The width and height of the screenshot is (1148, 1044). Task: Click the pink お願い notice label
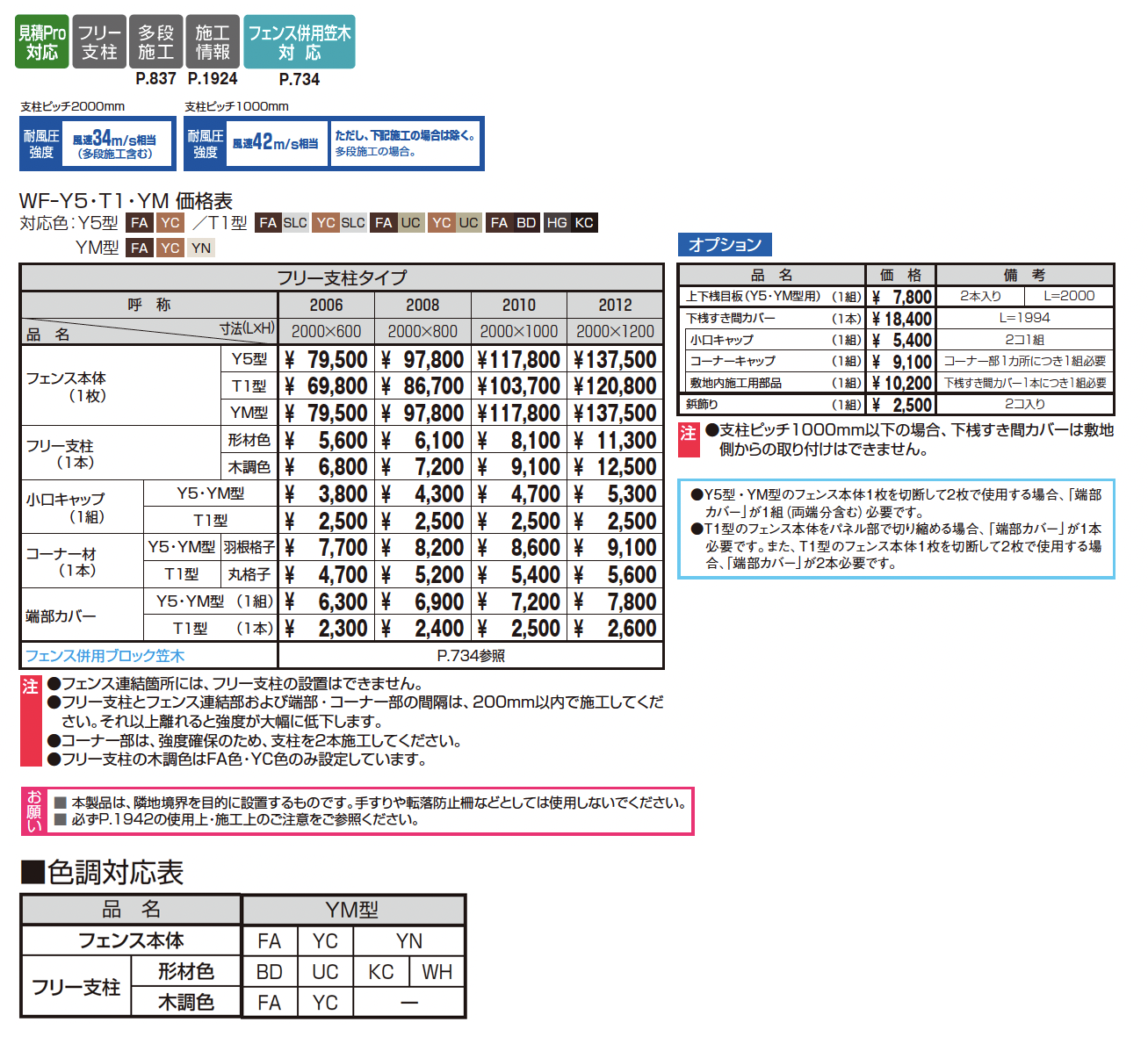tap(34, 811)
